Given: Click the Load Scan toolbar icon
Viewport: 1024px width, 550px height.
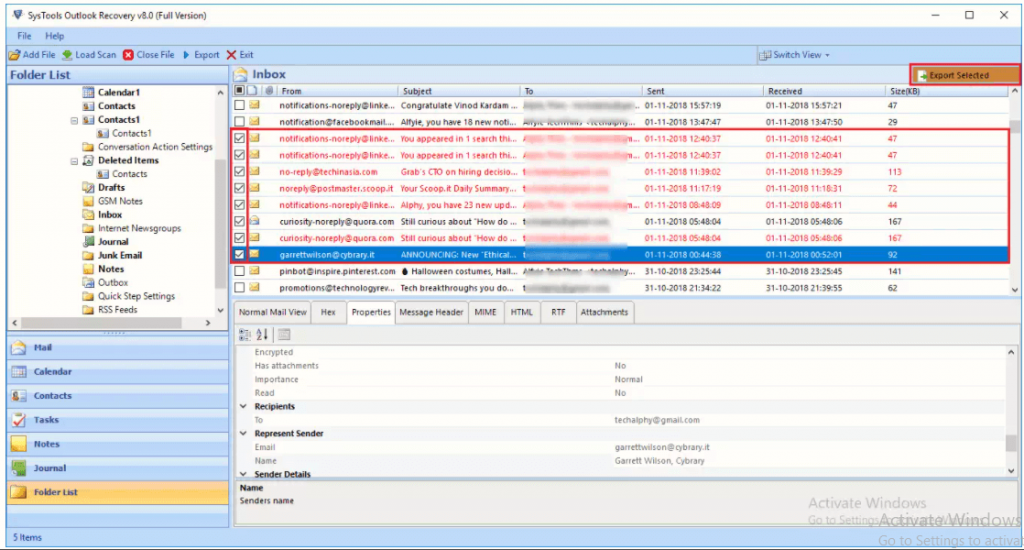Looking at the screenshot, I should [x=67, y=55].
